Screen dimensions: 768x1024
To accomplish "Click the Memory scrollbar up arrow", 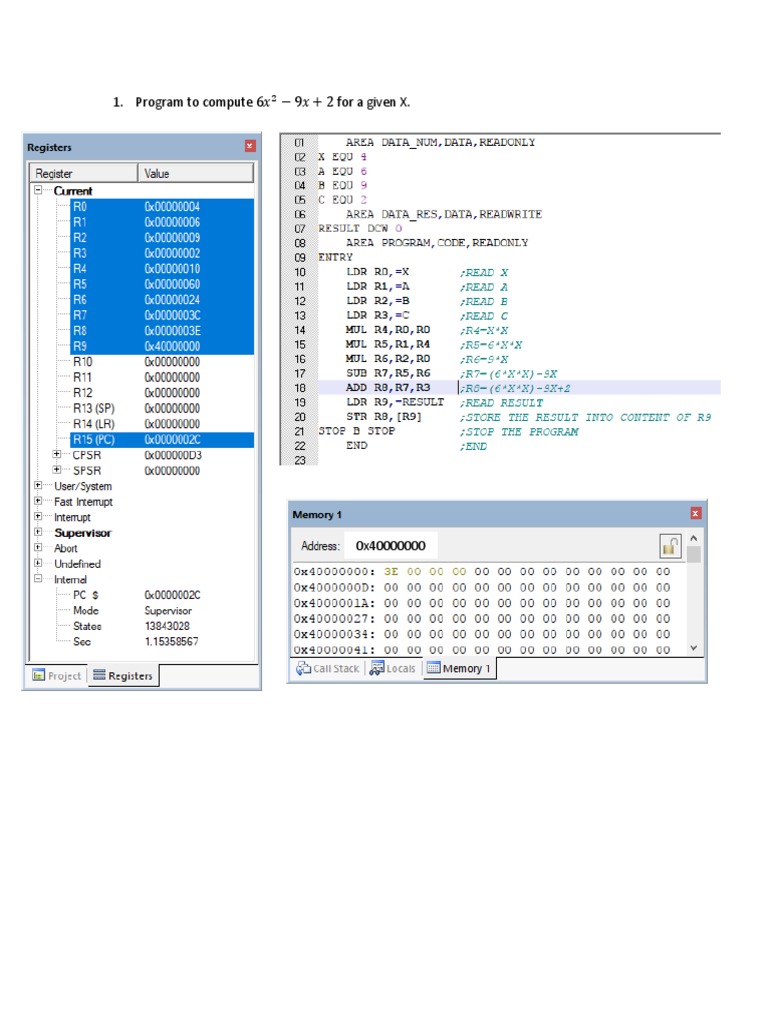I will 694,538.
